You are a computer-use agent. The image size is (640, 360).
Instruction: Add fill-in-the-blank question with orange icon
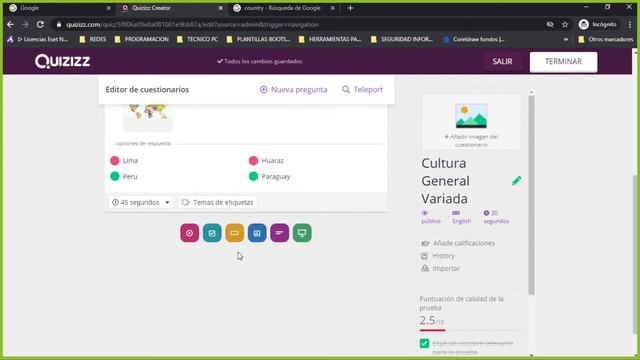234,233
